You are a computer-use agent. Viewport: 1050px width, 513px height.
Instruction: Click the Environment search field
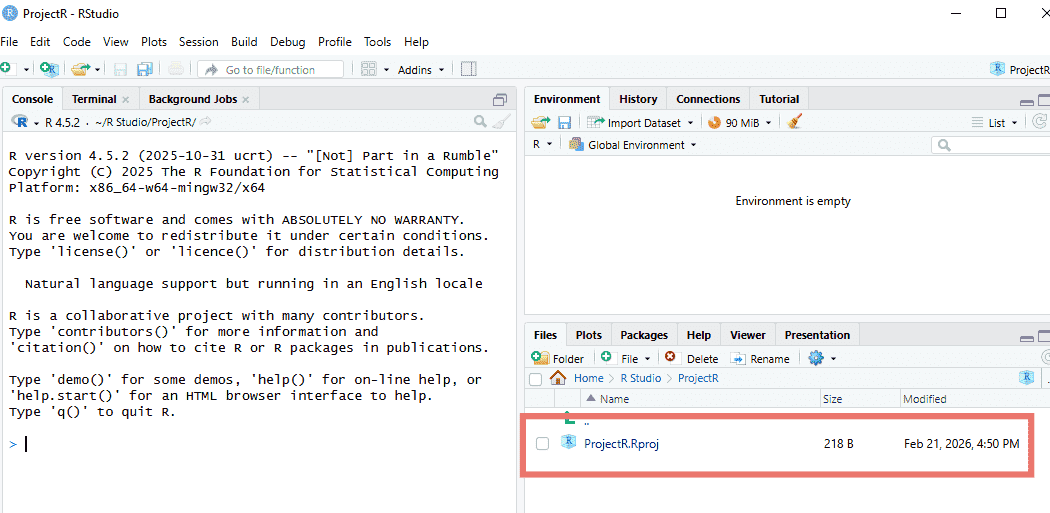pos(991,145)
